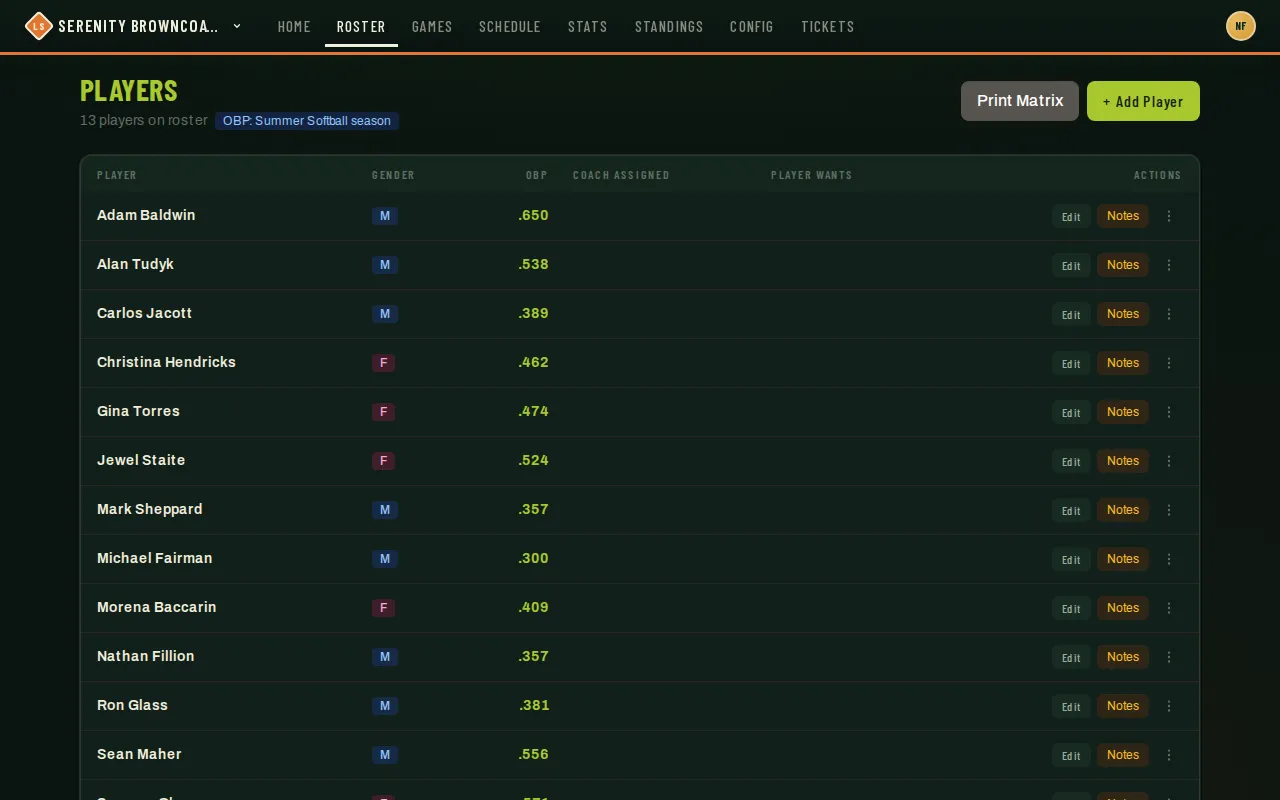Viewport: 1280px width, 800px height.
Task: Open more actions for Alan Tudyk
Action: tap(1169, 265)
